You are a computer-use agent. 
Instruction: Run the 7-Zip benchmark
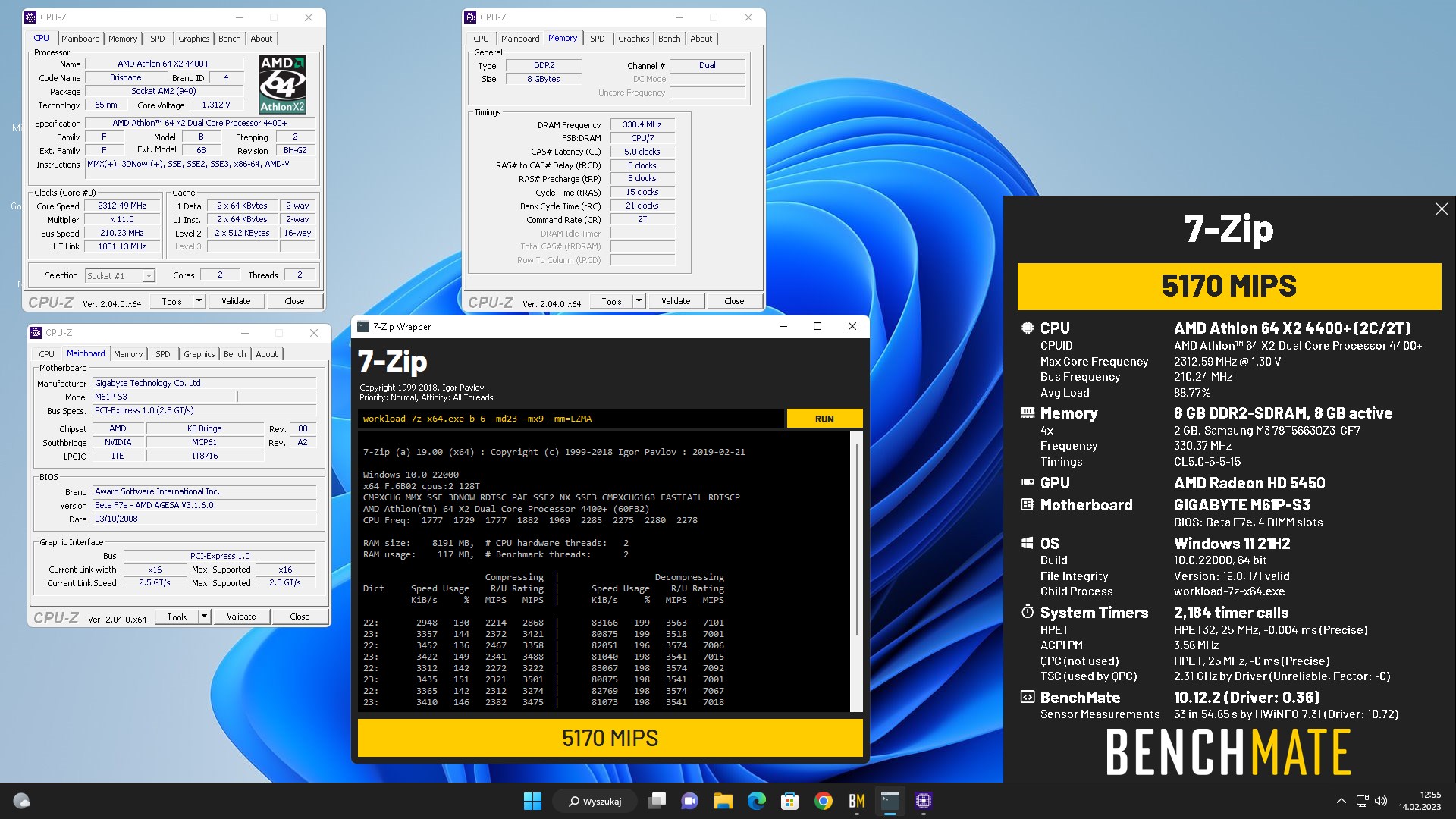(x=824, y=419)
